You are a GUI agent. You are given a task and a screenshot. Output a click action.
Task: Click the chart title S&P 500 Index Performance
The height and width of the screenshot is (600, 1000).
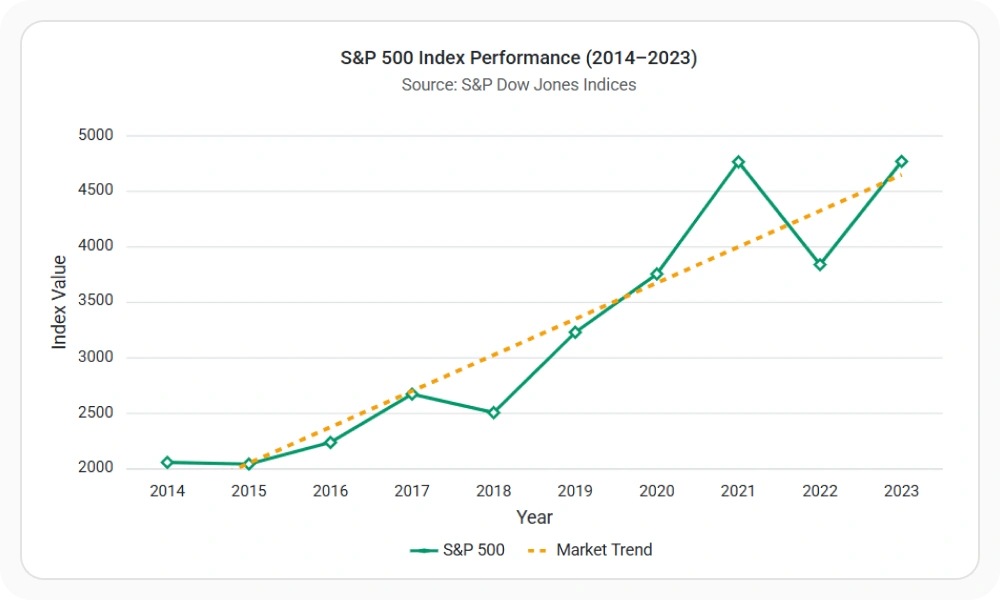[518, 57]
